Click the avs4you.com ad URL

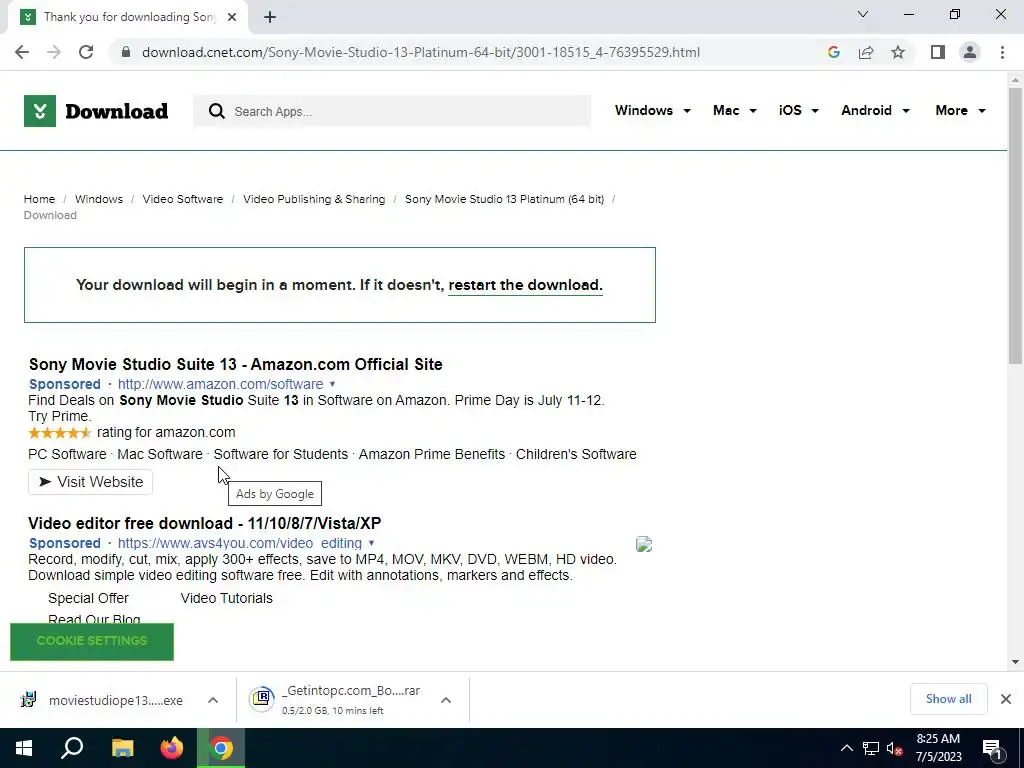(240, 543)
